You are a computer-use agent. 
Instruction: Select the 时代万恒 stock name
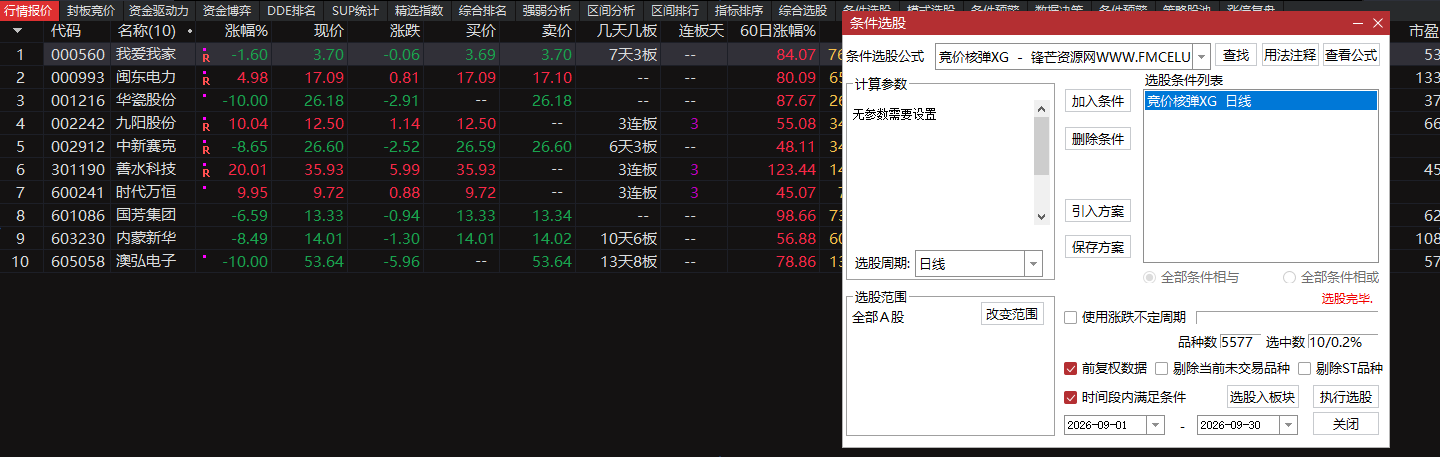click(146, 192)
